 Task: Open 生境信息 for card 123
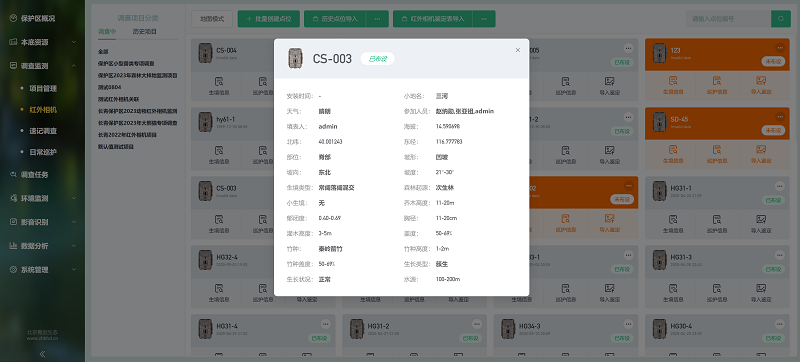673,86
